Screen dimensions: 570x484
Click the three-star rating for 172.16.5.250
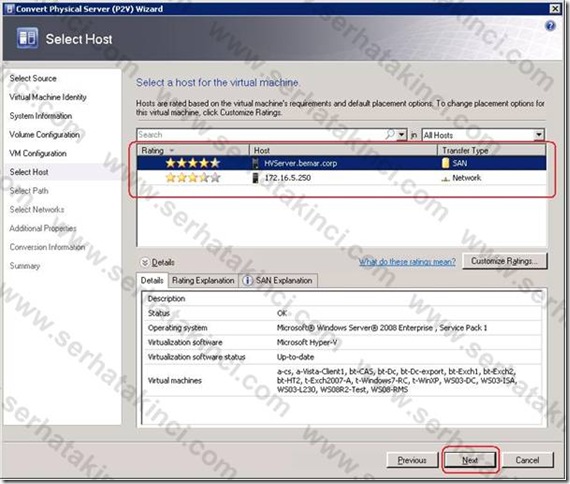[x=192, y=177]
